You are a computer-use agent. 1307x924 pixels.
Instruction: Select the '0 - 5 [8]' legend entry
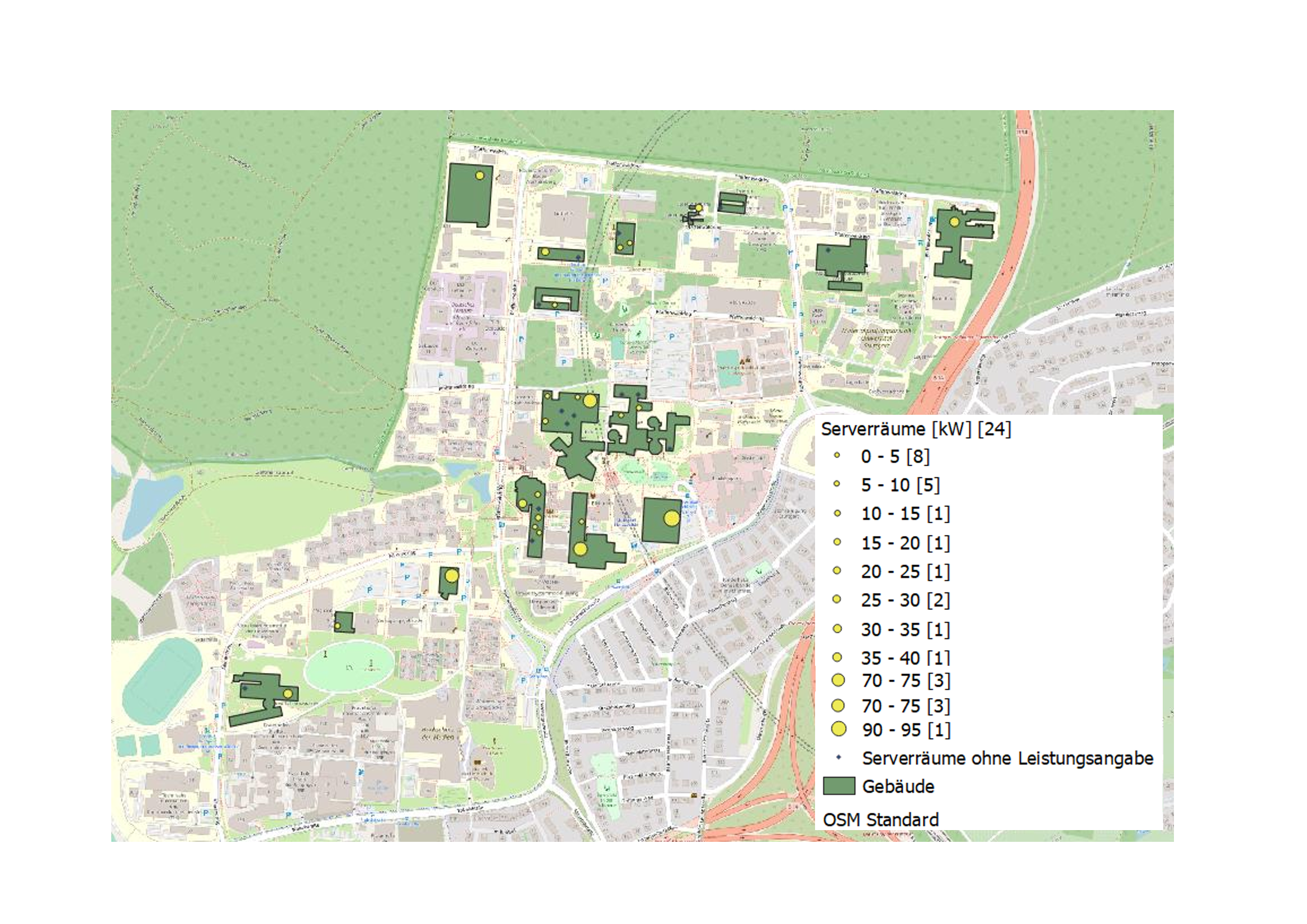tap(896, 457)
